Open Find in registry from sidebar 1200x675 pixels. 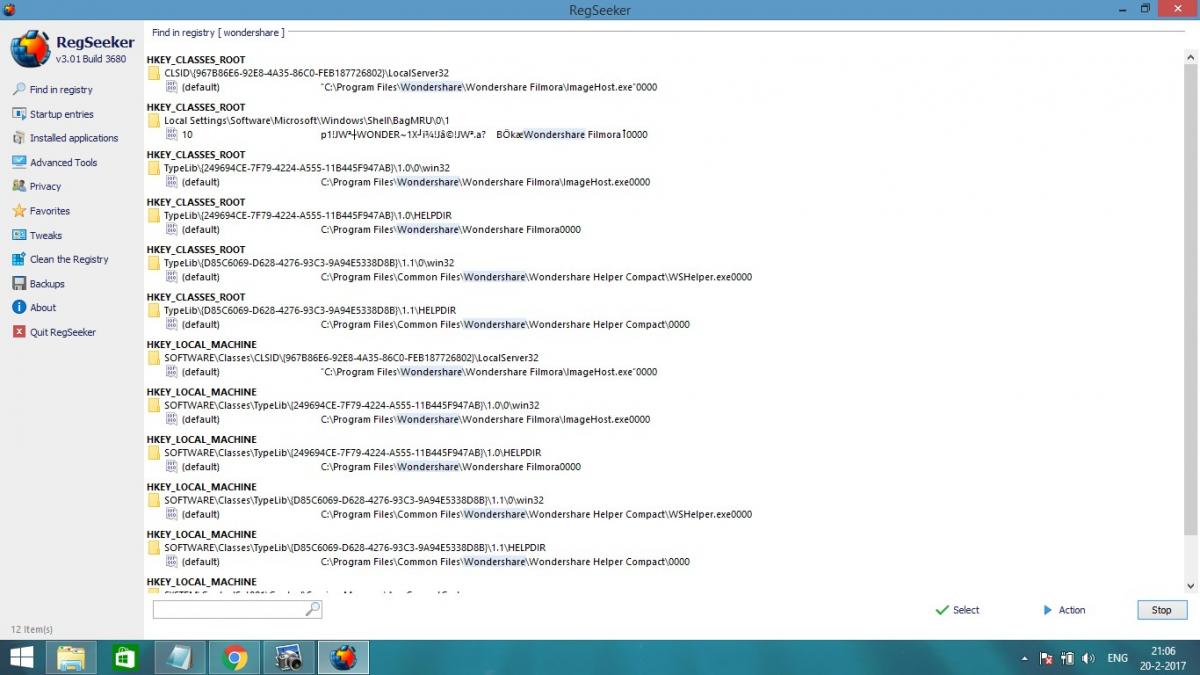60,90
